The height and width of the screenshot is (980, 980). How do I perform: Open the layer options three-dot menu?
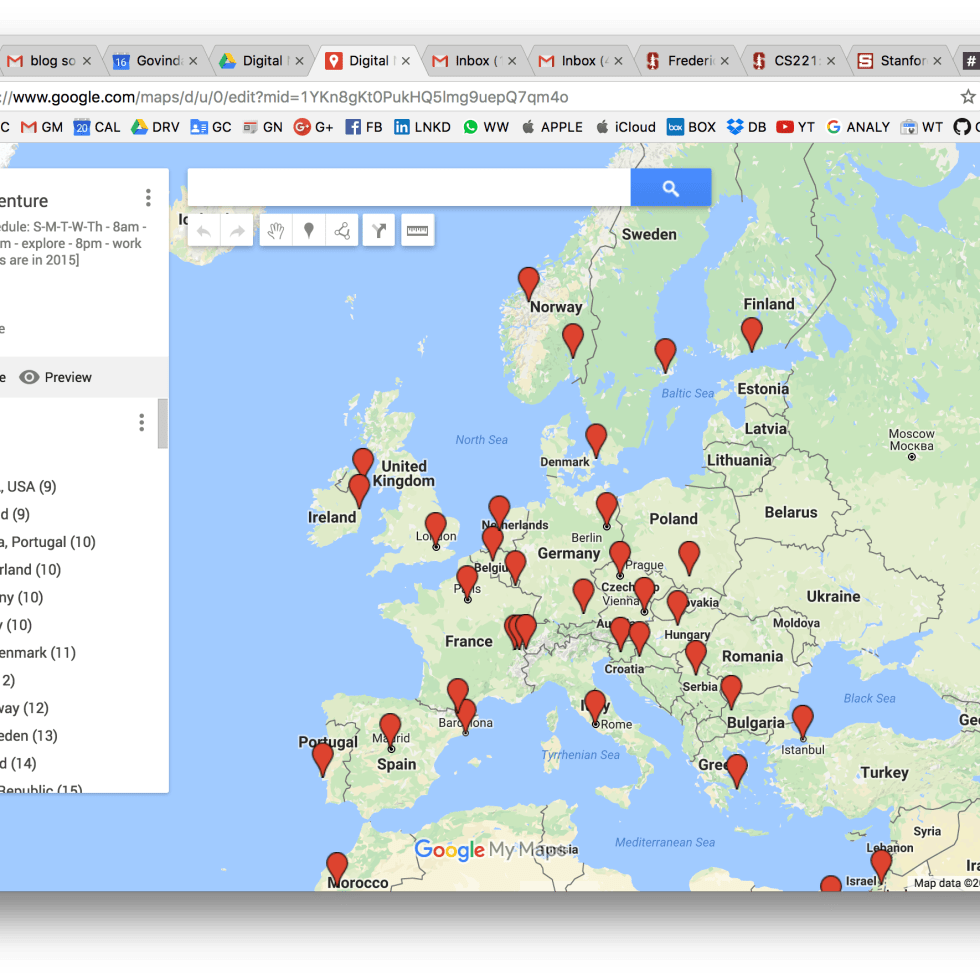(141, 423)
